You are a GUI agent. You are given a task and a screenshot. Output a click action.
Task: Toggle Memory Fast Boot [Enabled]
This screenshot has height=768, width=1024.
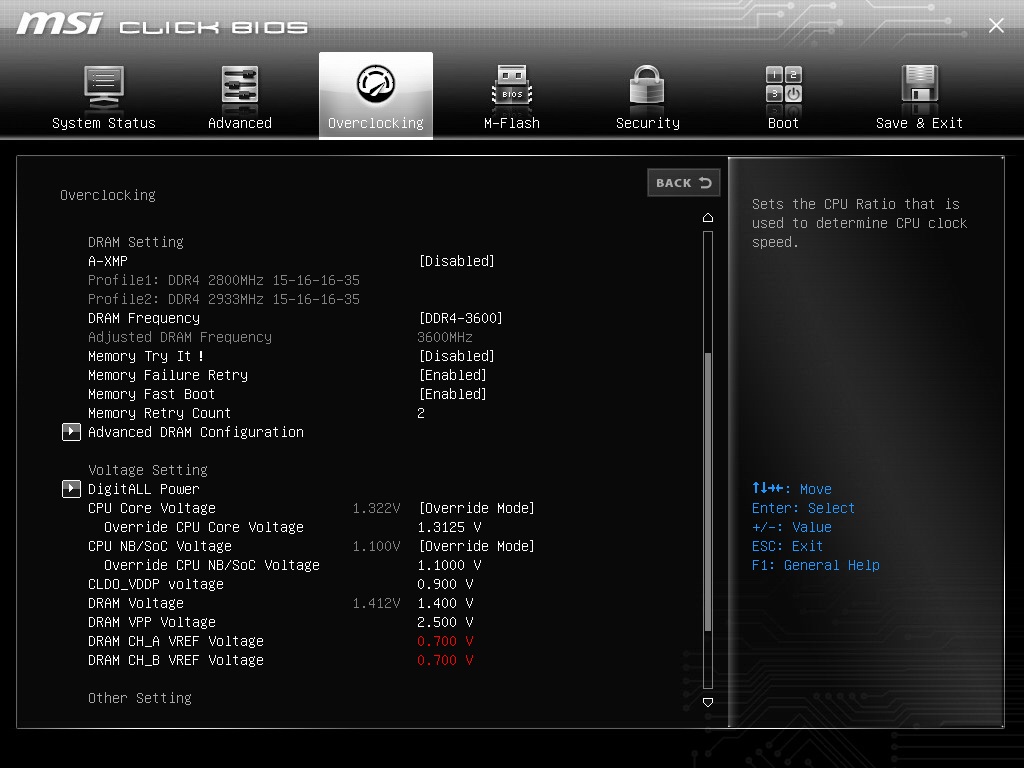point(453,394)
